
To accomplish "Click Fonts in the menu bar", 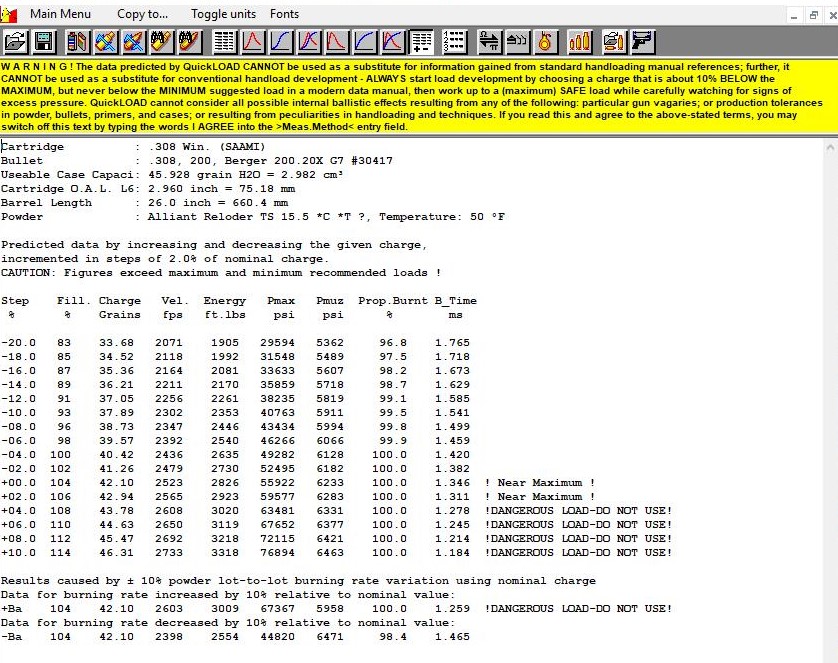I will click(284, 14).
